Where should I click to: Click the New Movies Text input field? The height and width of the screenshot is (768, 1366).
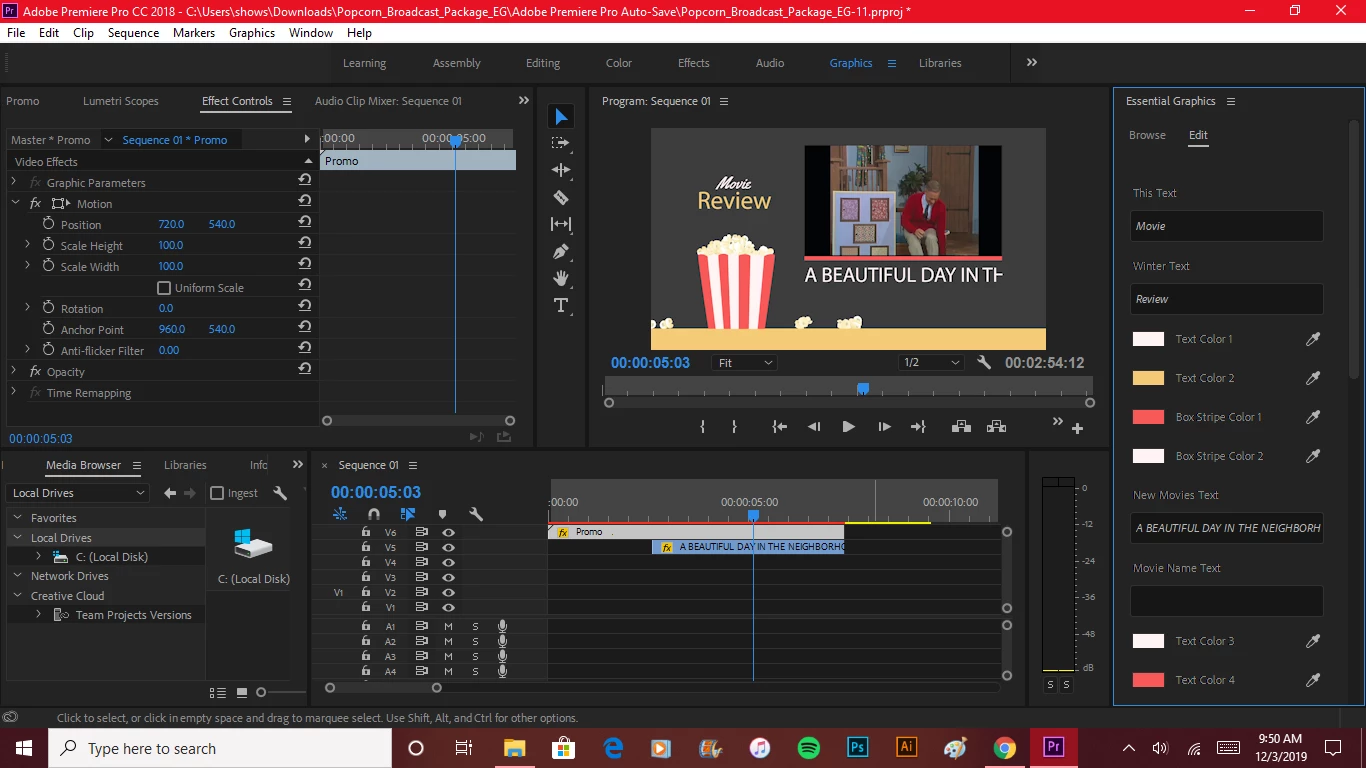click(x=1226, y=528)
